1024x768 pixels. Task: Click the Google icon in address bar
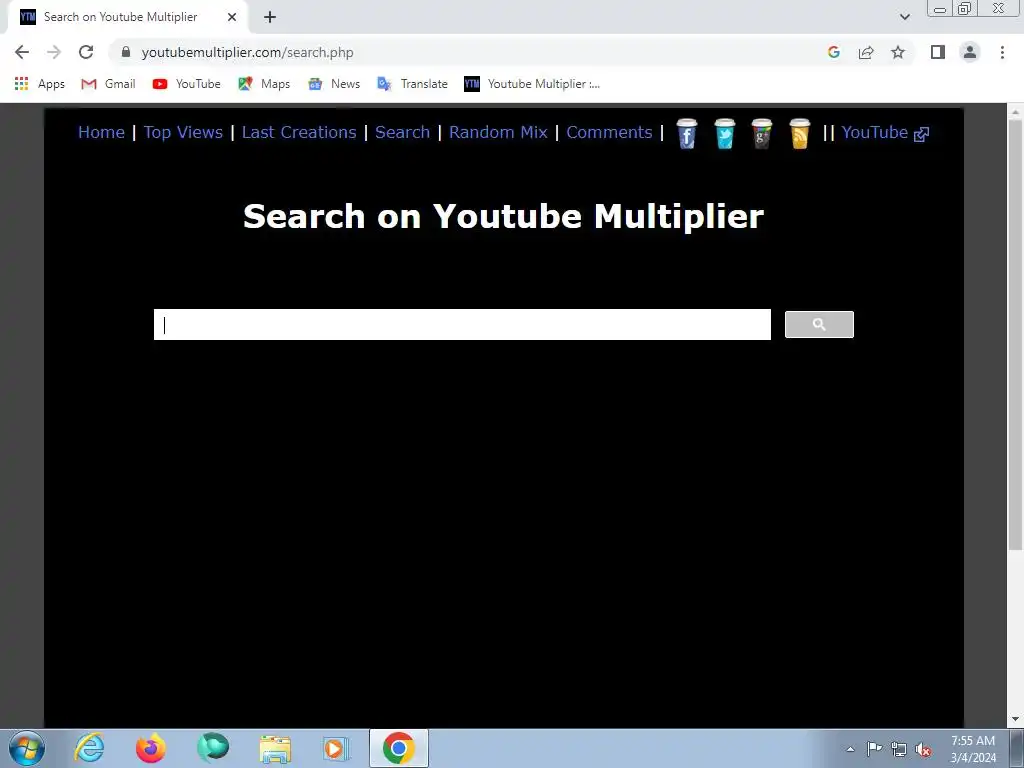pyautogui.click(x=833, y=52)
